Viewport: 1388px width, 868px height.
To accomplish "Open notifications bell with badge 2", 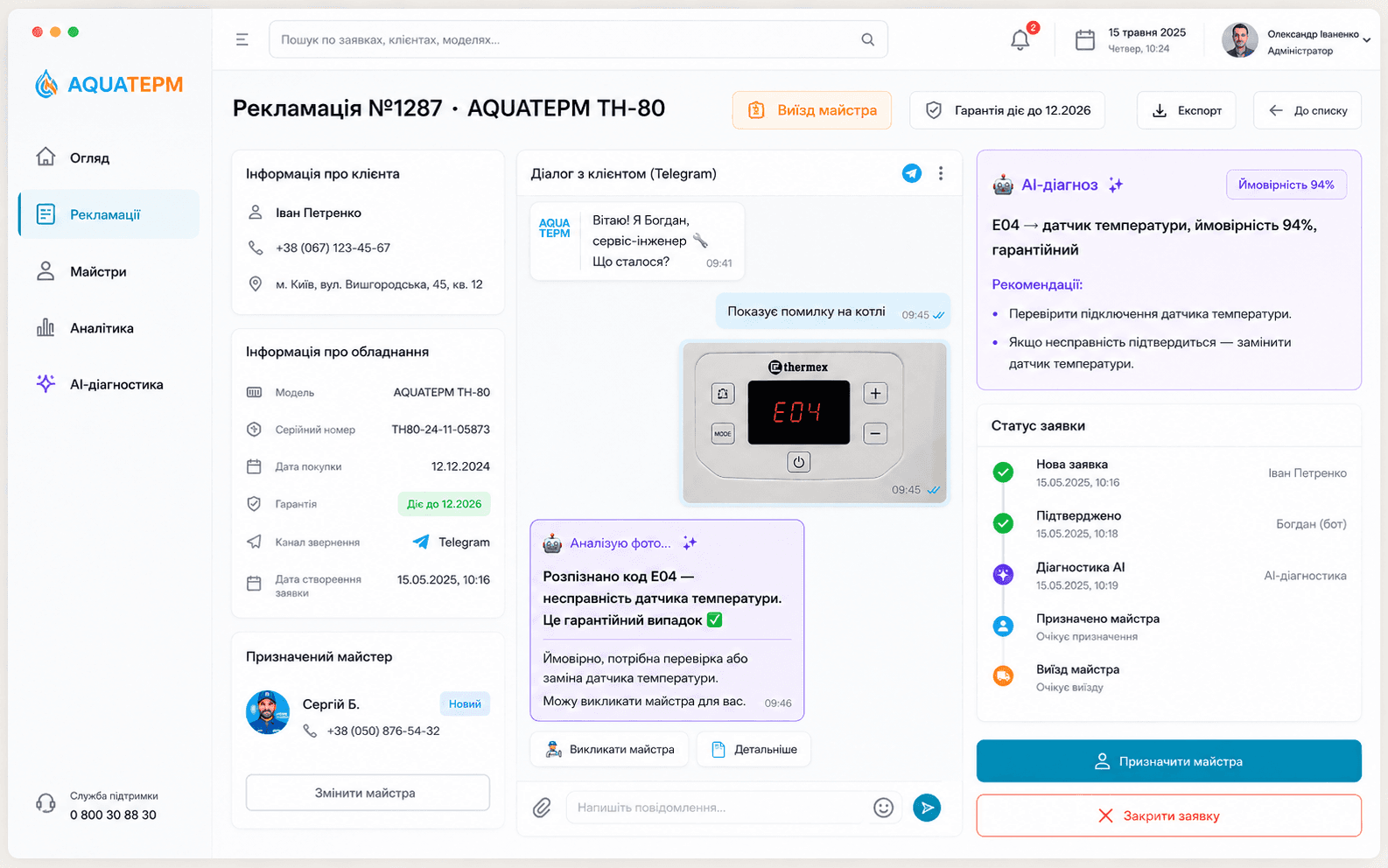I will click(x=1020, y=39).
